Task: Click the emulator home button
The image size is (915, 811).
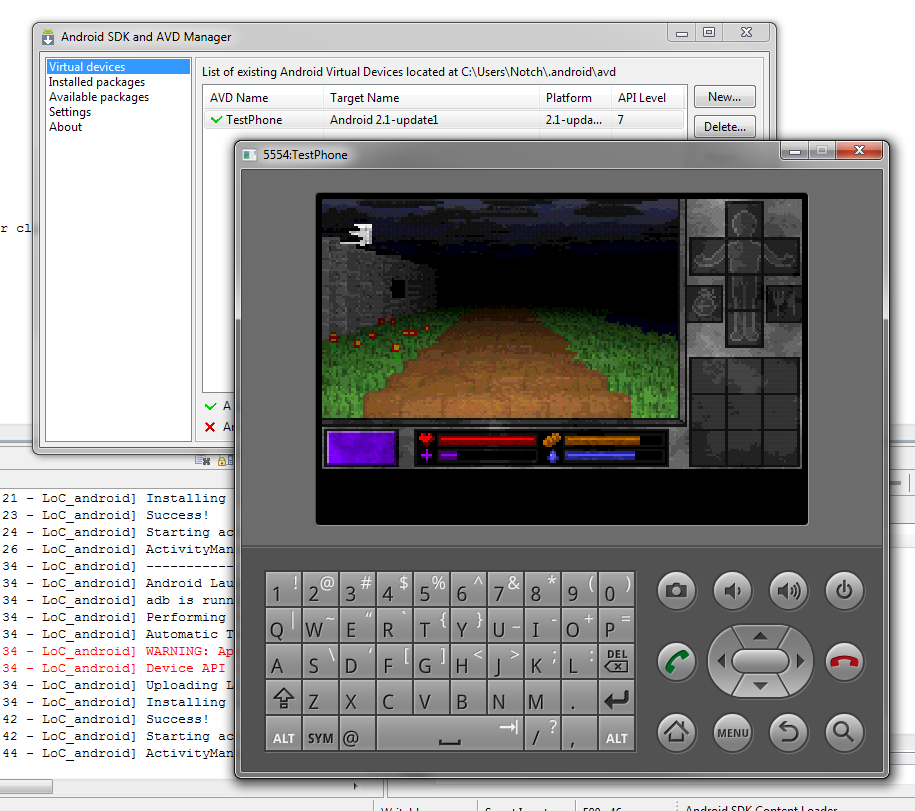Action: (676, 732)
